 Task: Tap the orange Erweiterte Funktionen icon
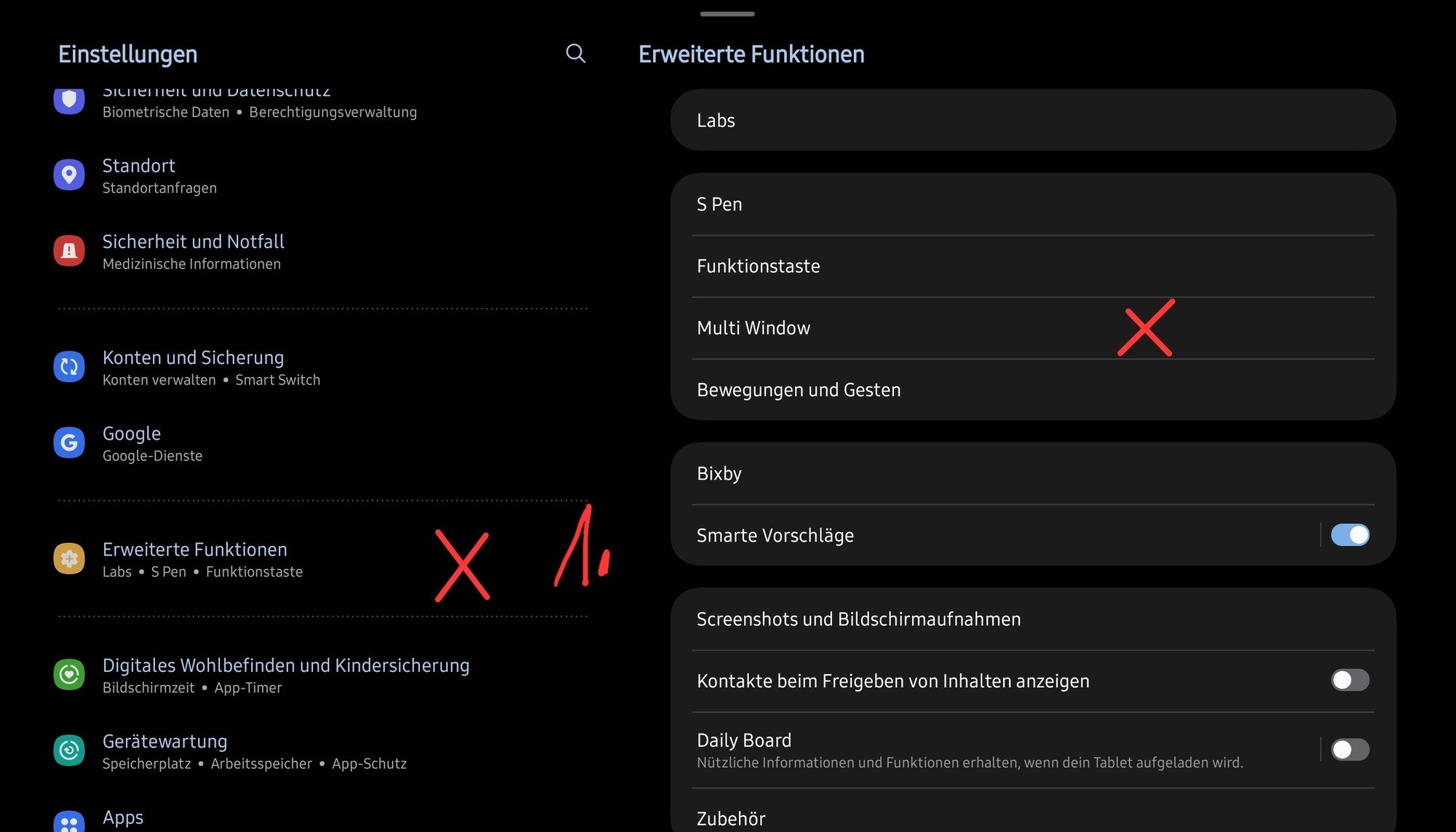click(x=69, y=558)
